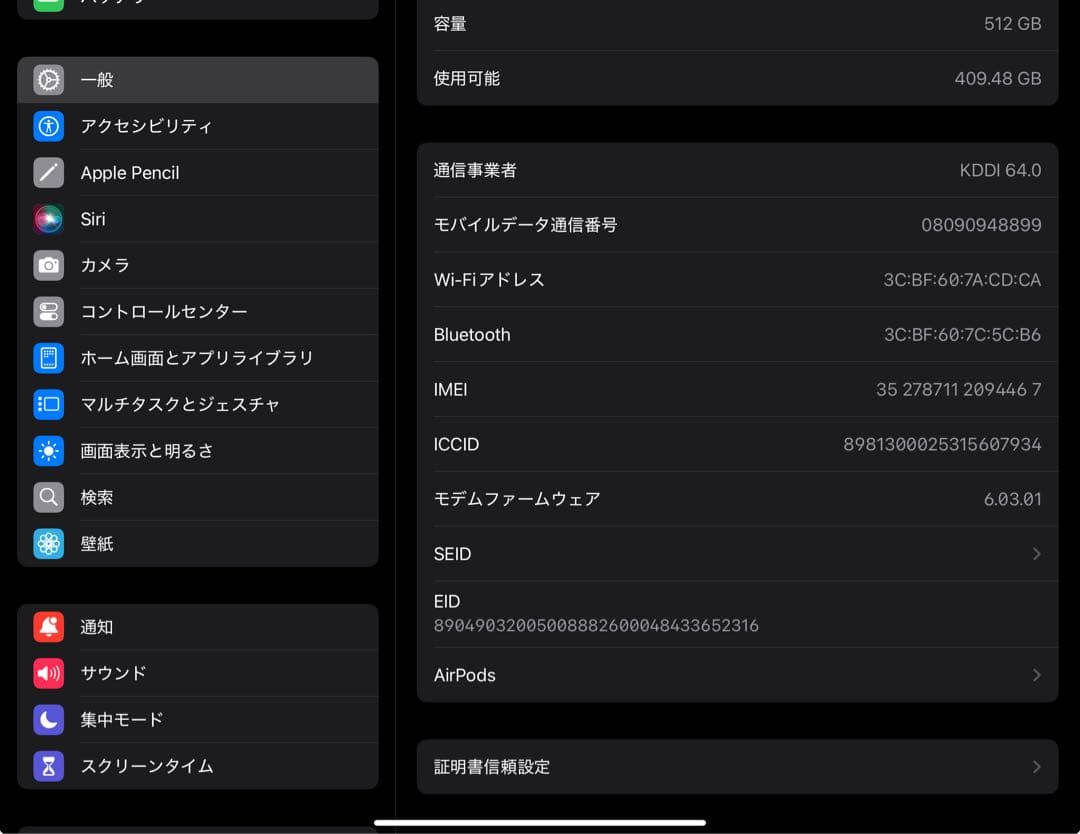Open スクリーンタイム settings

(198, 766)
